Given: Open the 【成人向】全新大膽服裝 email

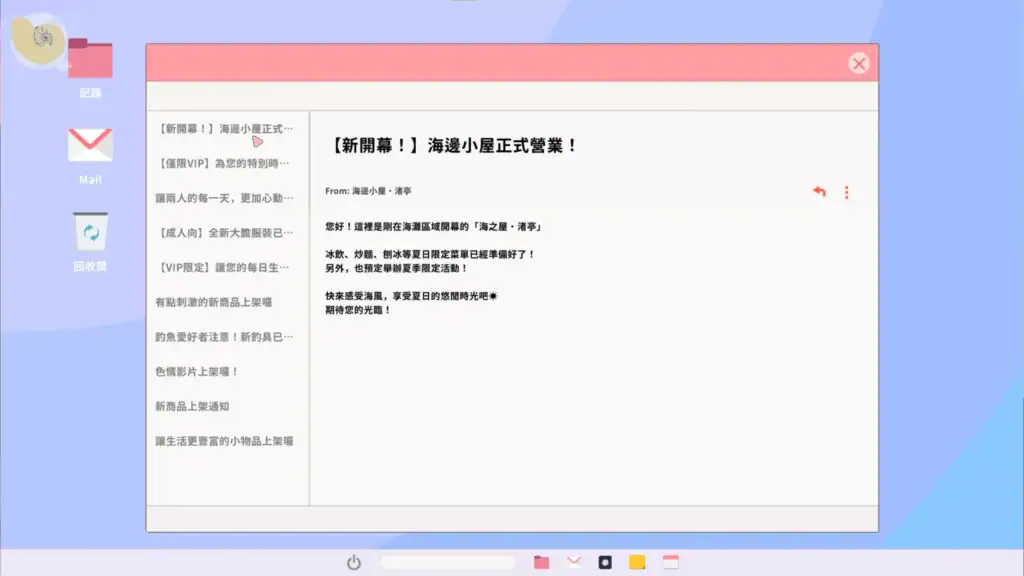Looking at the screenshot, I should point(223,231).
